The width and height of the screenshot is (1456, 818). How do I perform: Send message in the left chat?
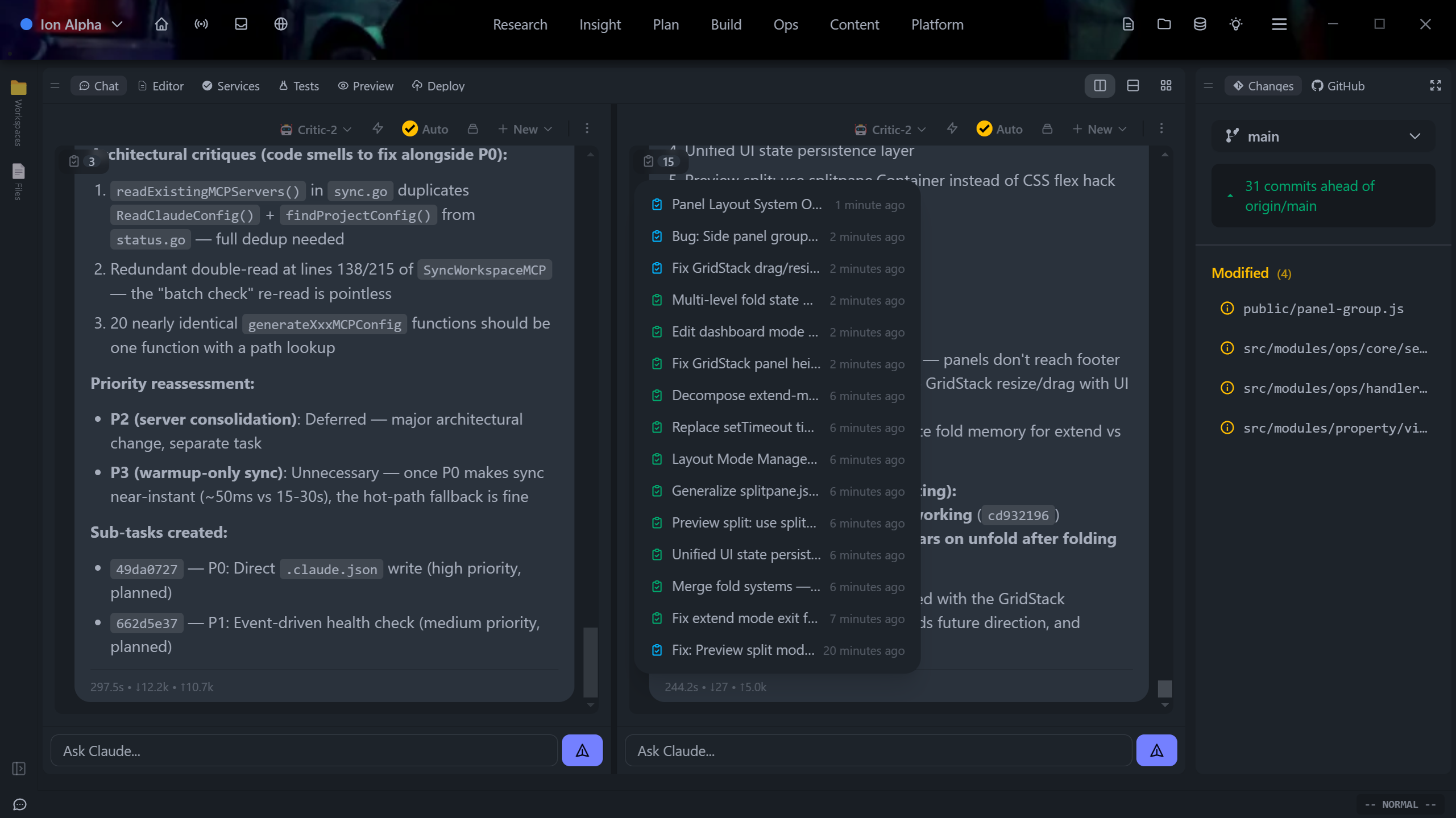pos(582,750)
